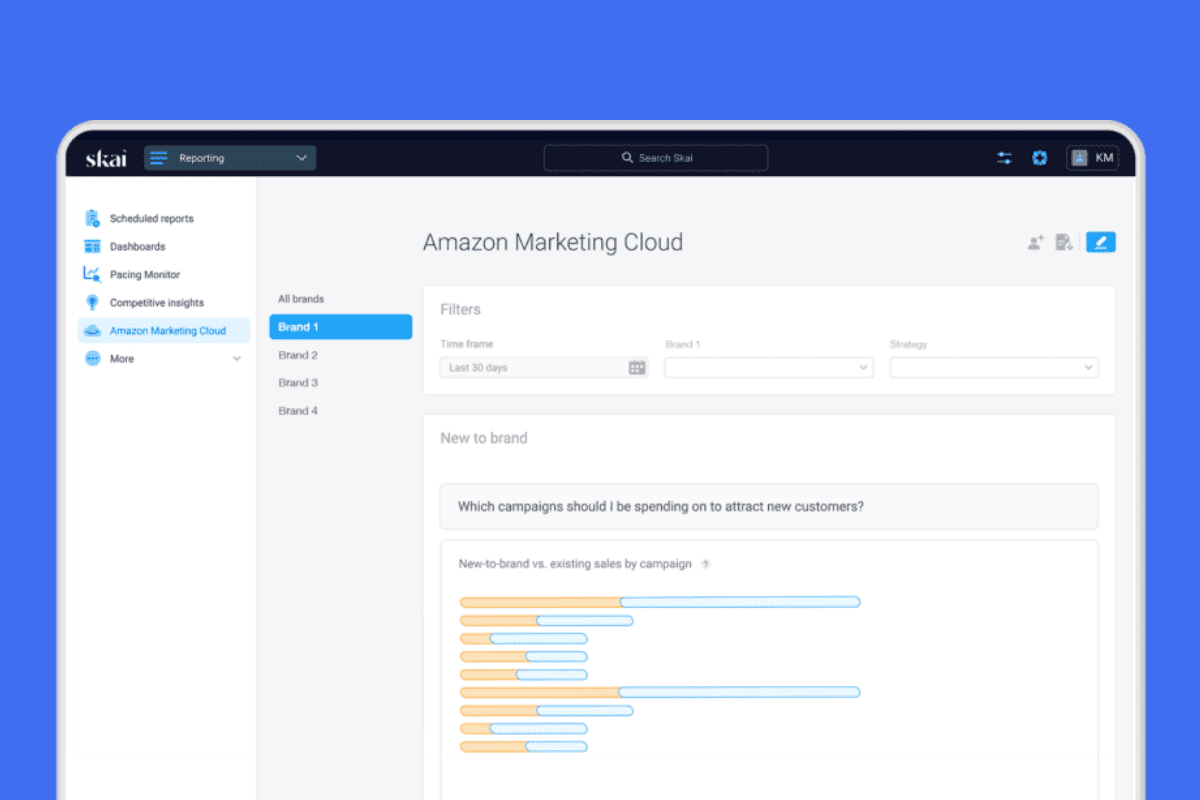
Task: Open the settings sliders icon in top bar
Action: click(1004, 157)
